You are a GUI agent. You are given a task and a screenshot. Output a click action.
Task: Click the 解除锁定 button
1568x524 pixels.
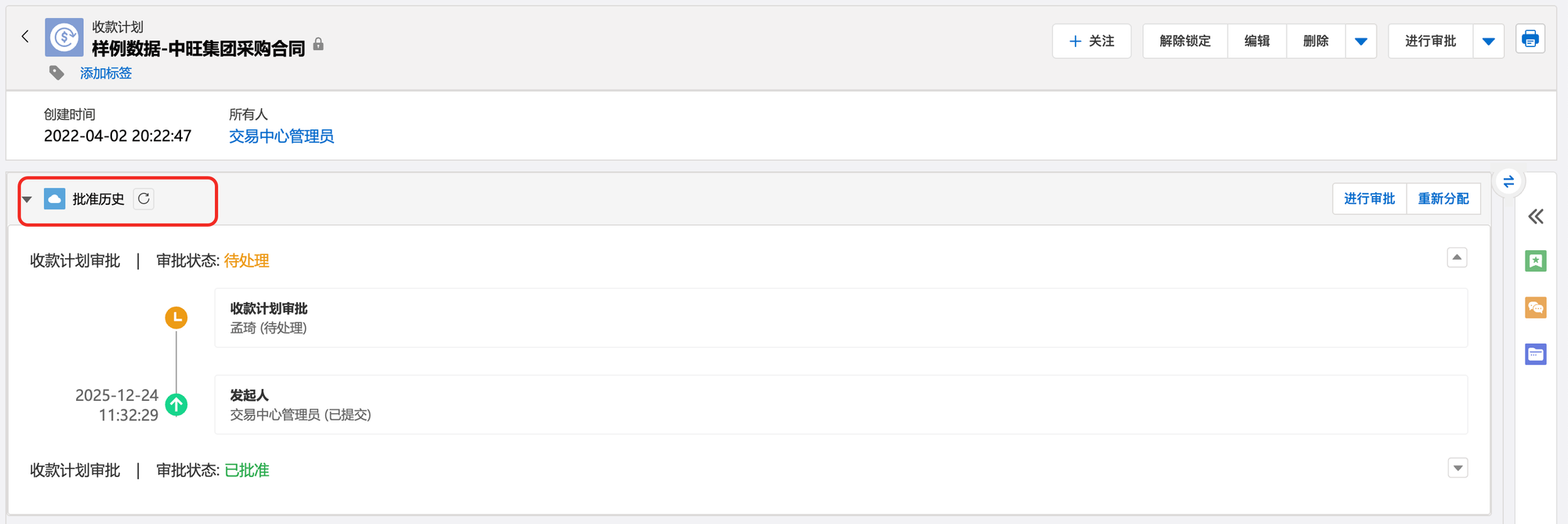[x=1185, y=42]
